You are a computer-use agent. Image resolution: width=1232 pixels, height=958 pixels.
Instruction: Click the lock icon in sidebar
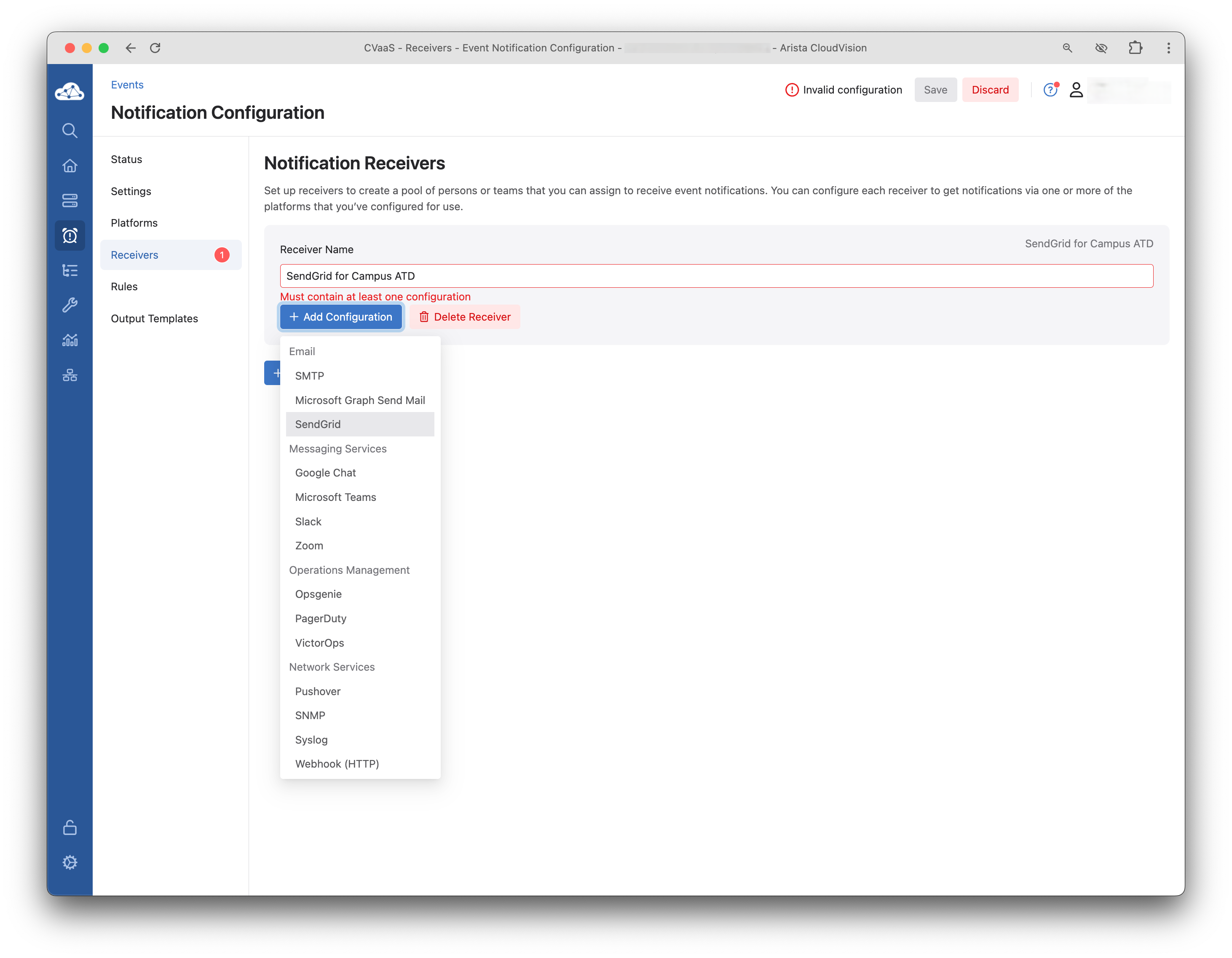pyautogui.click(x=70, y=827)
